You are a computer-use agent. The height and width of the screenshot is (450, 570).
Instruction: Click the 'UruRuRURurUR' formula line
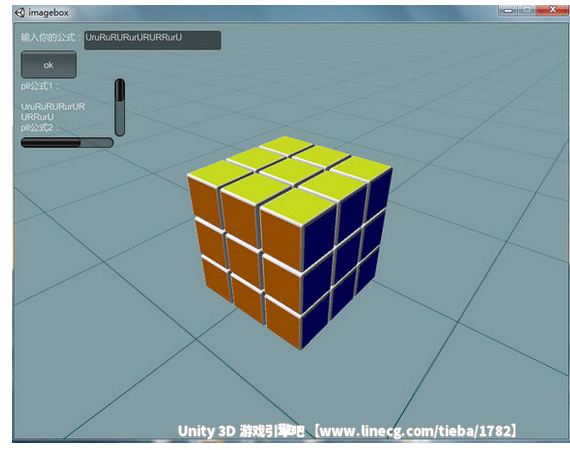click(x=53, y=107)
